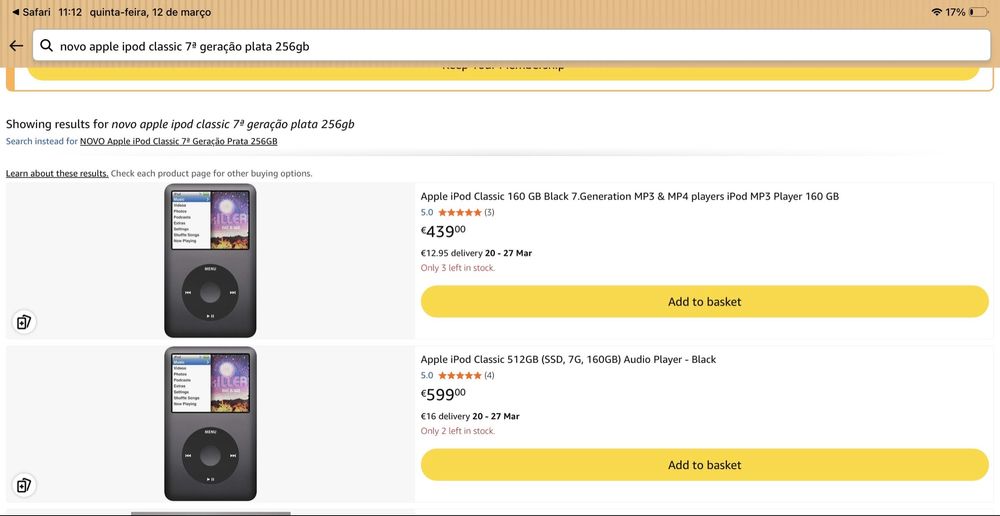1000x516 pixels.
Task: Open the iPod Classic 512GB SSD title link
Action: pos(568,359)
